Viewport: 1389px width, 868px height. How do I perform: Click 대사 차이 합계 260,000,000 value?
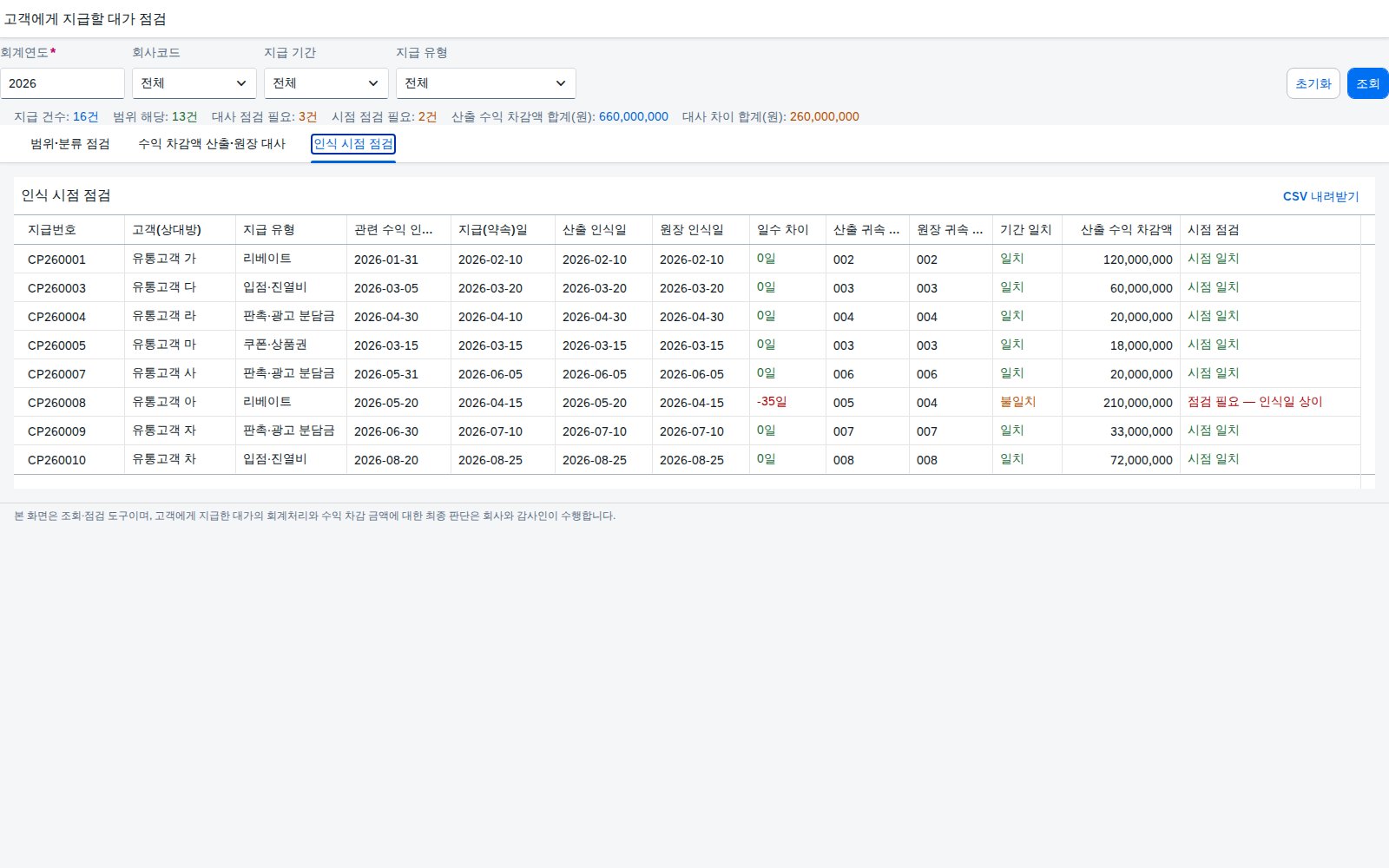825,116
